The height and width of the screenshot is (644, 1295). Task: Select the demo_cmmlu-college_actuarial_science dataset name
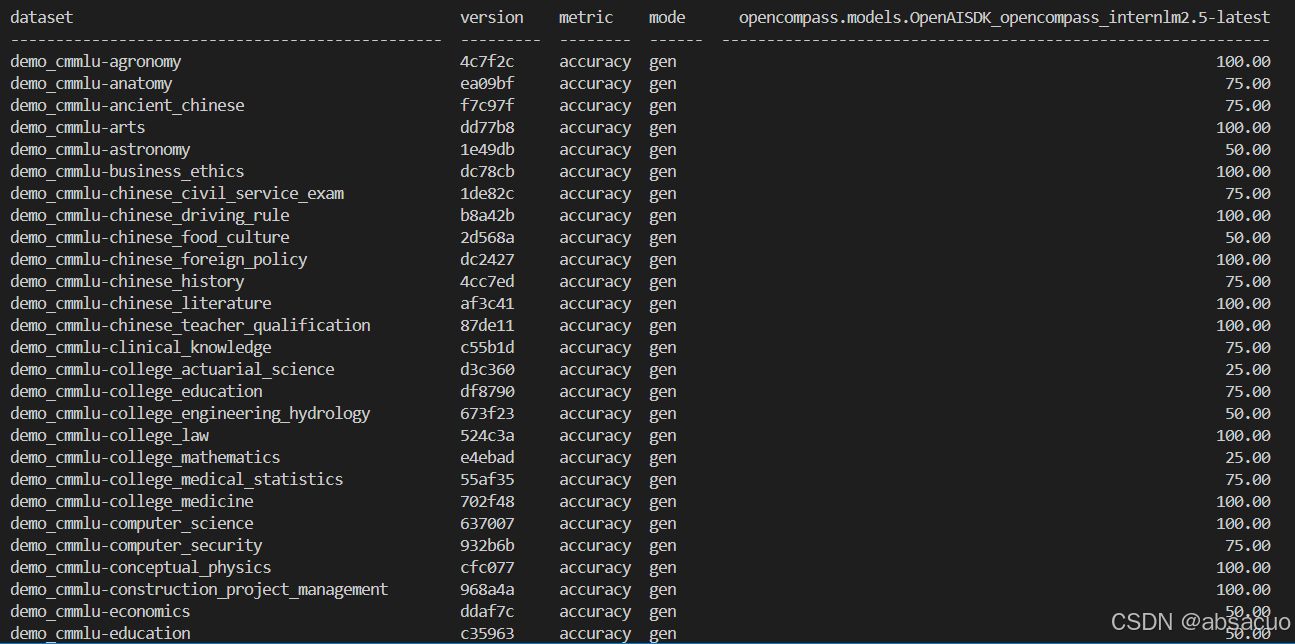(x=172, y=369)
